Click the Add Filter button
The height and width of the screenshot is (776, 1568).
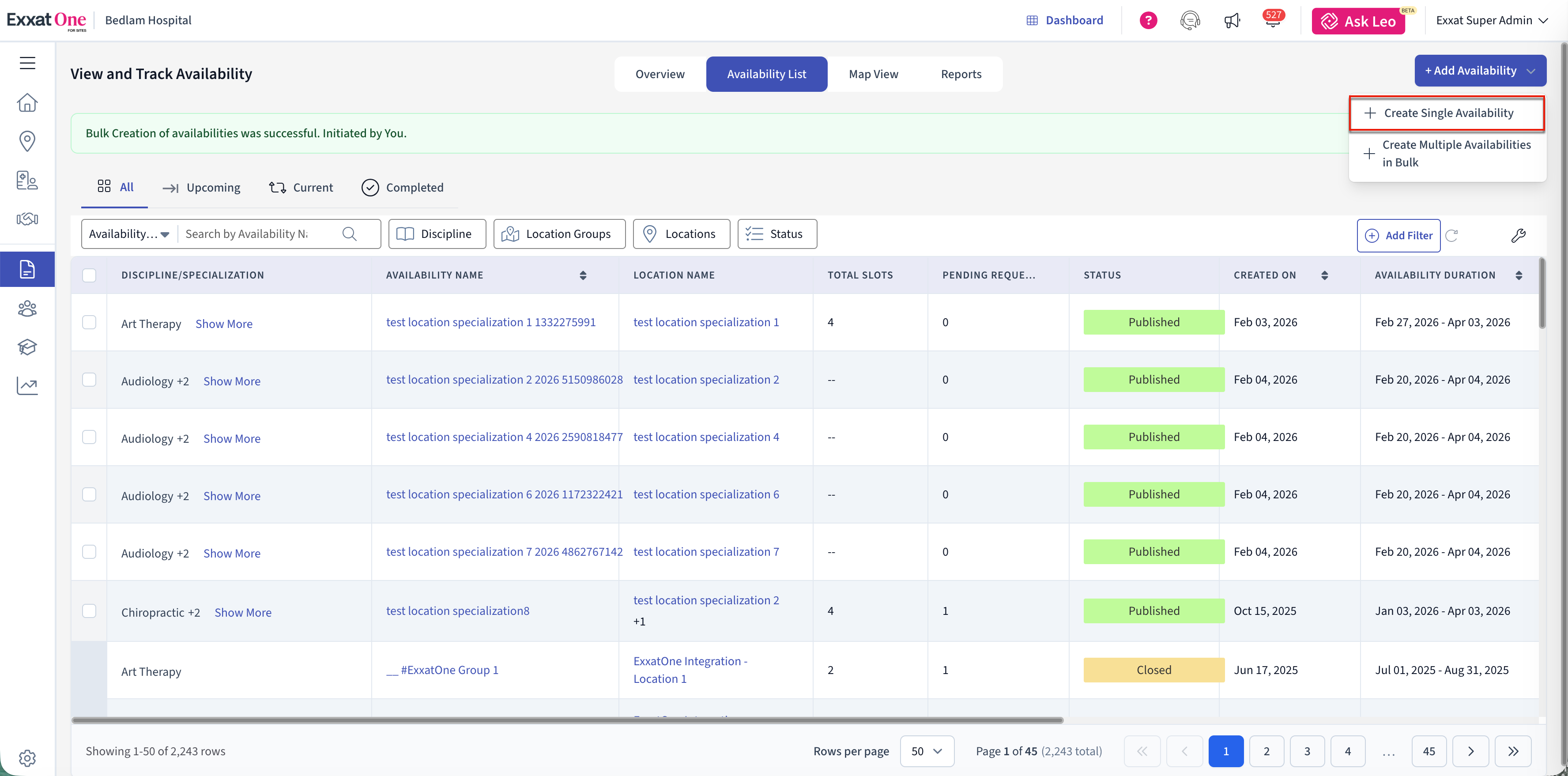tap(1398, 236)
